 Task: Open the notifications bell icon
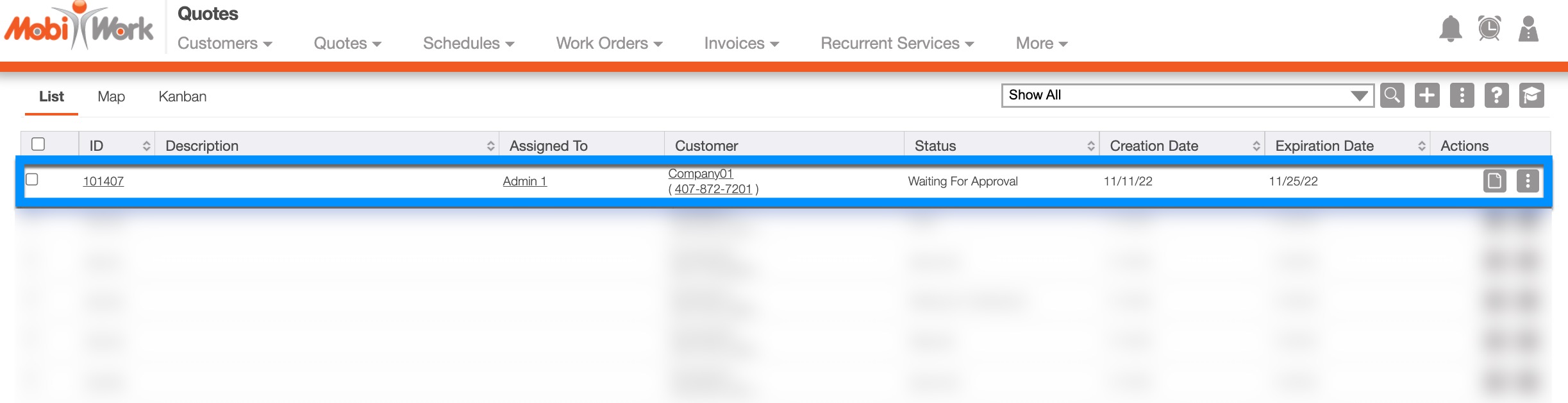pyautogui.click(x=1451, y=29)
